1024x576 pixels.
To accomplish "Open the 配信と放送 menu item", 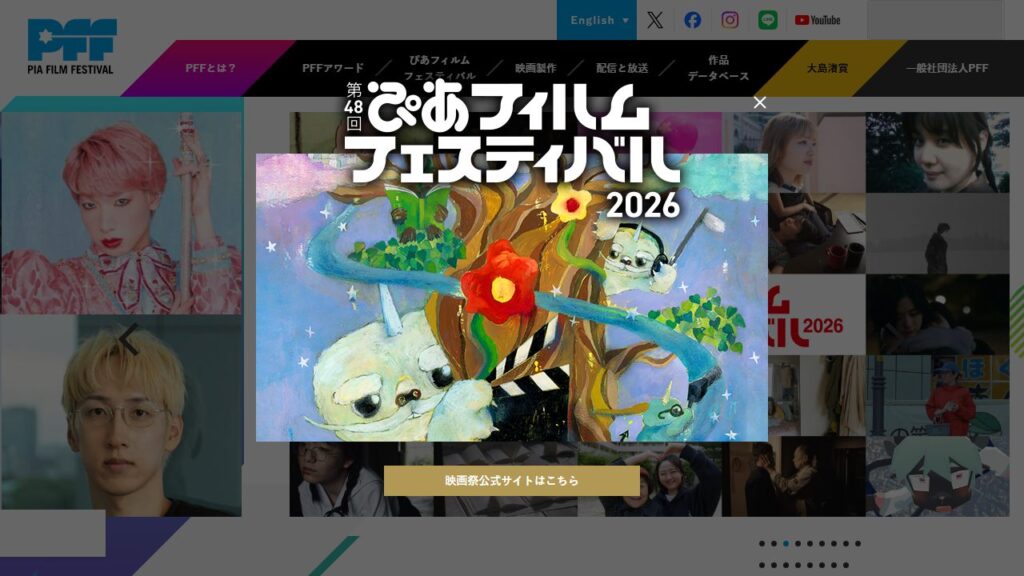I will click(x=622, y=68).
